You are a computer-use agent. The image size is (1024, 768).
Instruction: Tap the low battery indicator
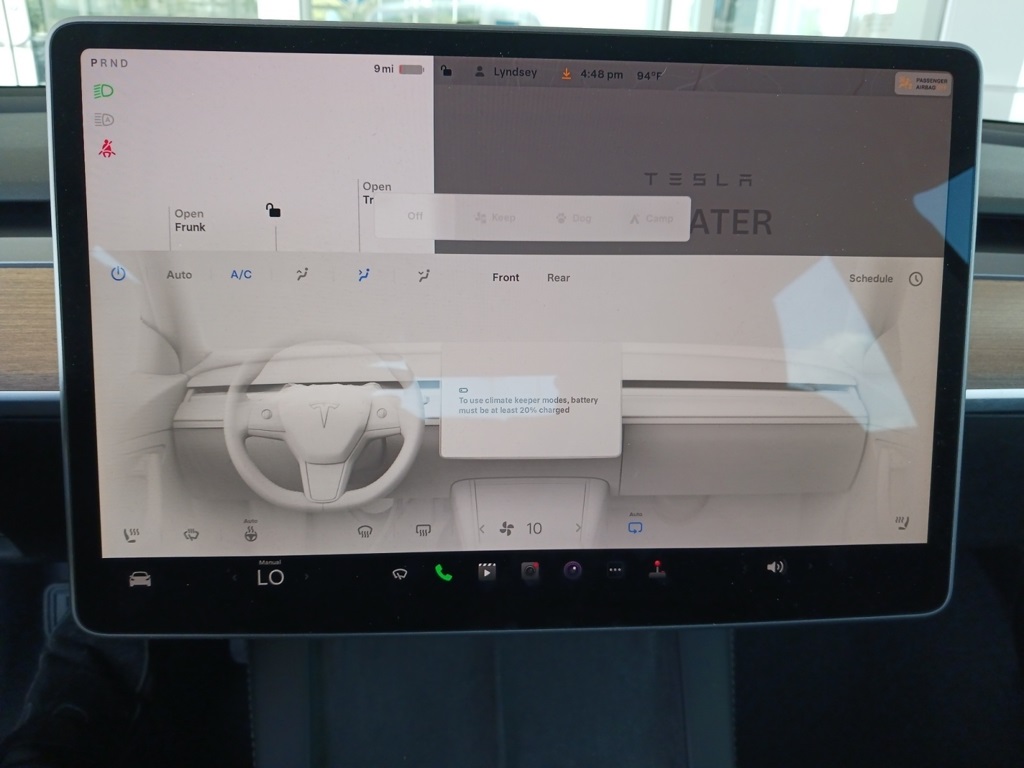[411, 69]
